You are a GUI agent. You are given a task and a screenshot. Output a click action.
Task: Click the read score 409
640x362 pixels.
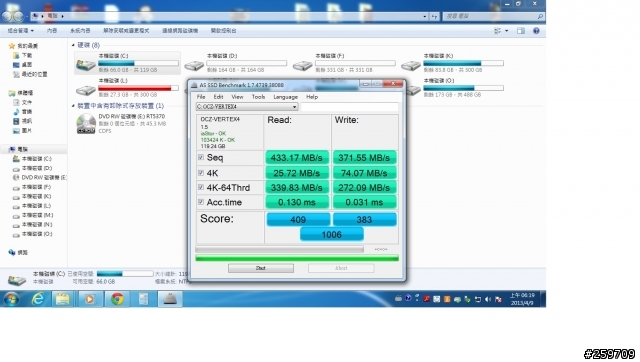click(x=298, y=220)
